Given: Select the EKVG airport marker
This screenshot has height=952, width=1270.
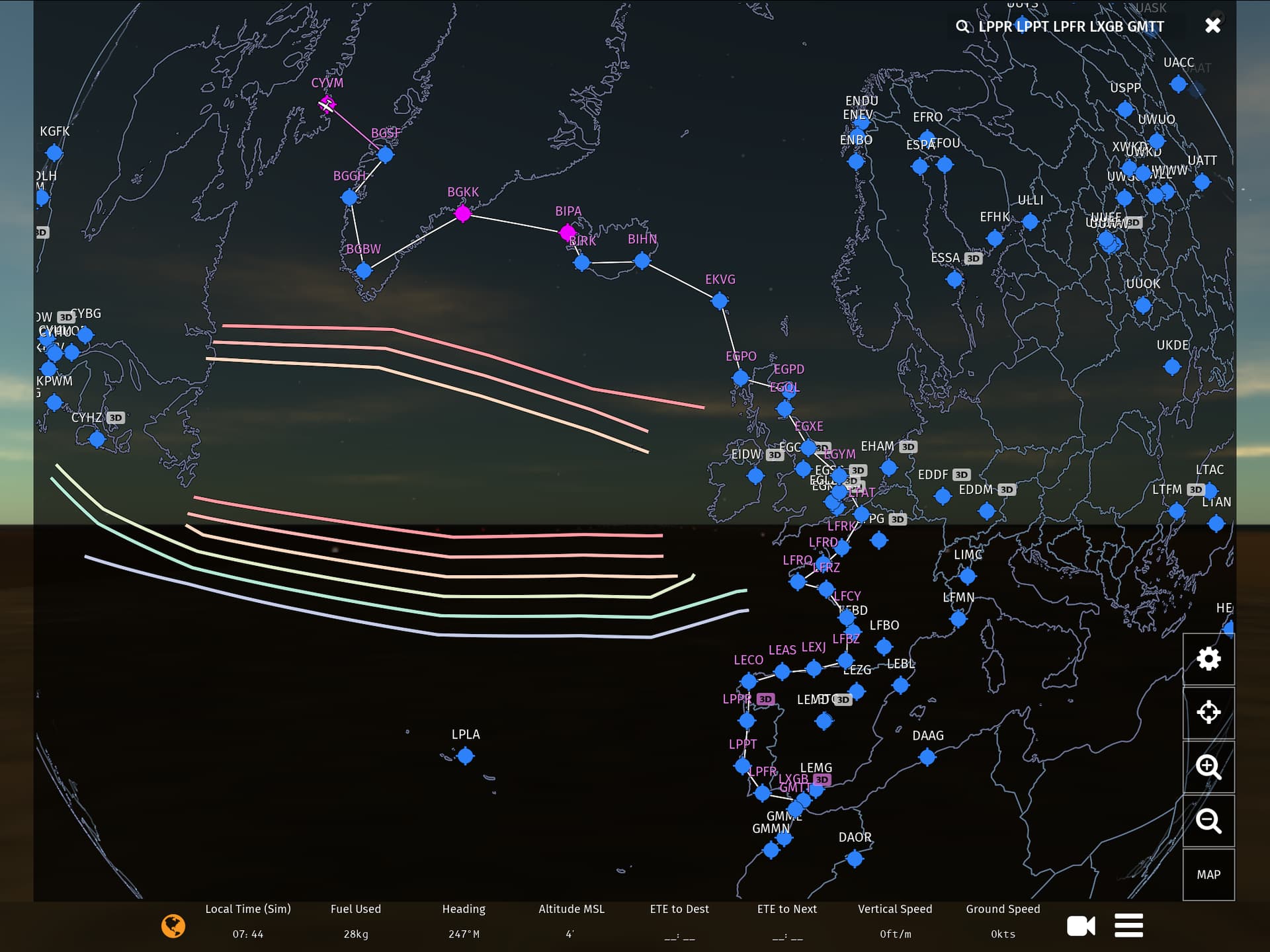Looking at the screenshot, I should [720, 301].
